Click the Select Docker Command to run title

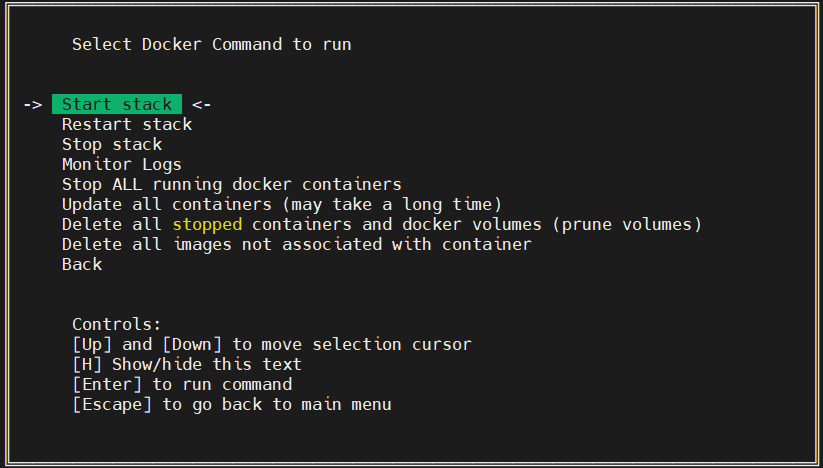point(211,44)
